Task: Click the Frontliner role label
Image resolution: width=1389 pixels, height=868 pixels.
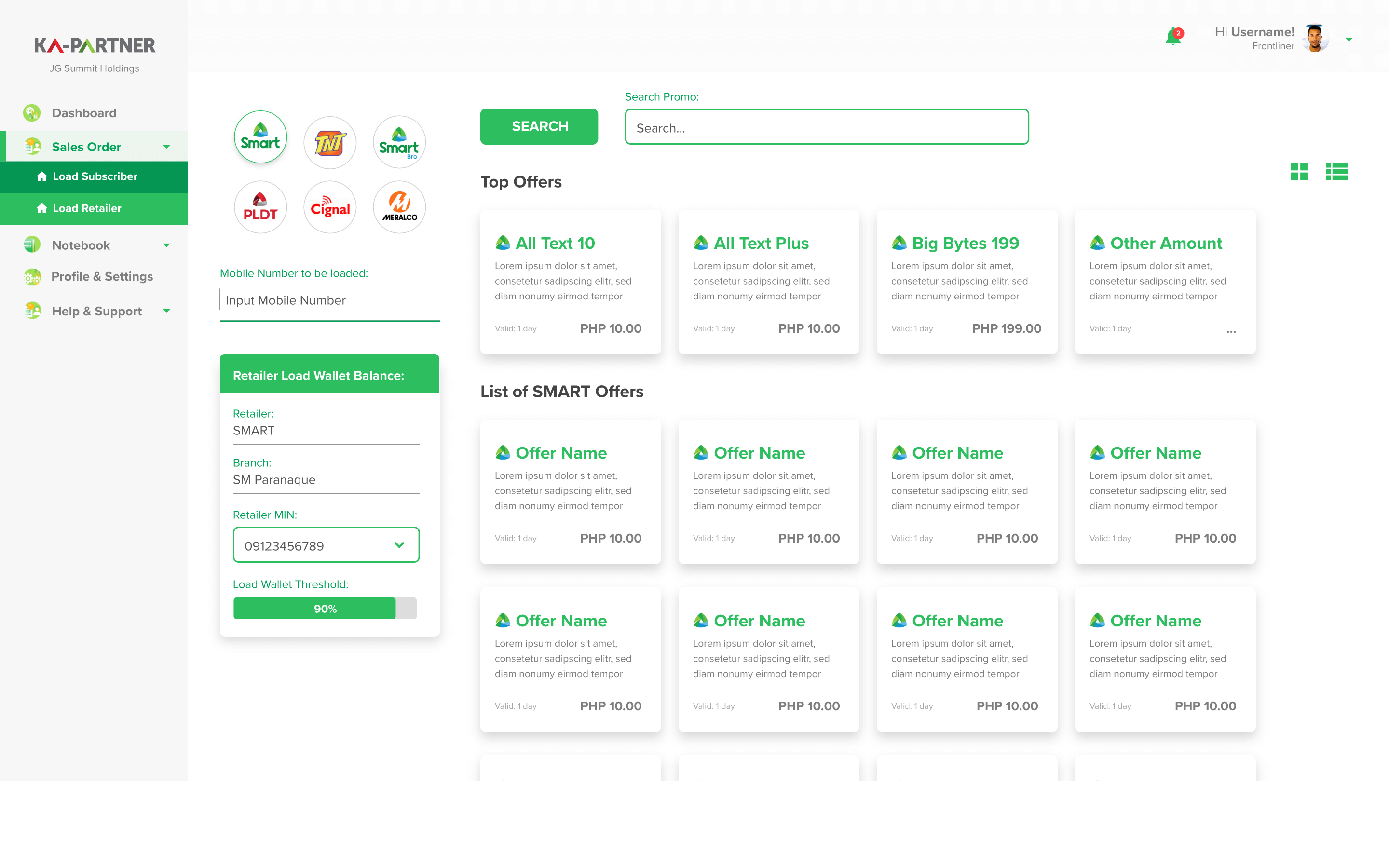Action: (x=1273, y=46)
